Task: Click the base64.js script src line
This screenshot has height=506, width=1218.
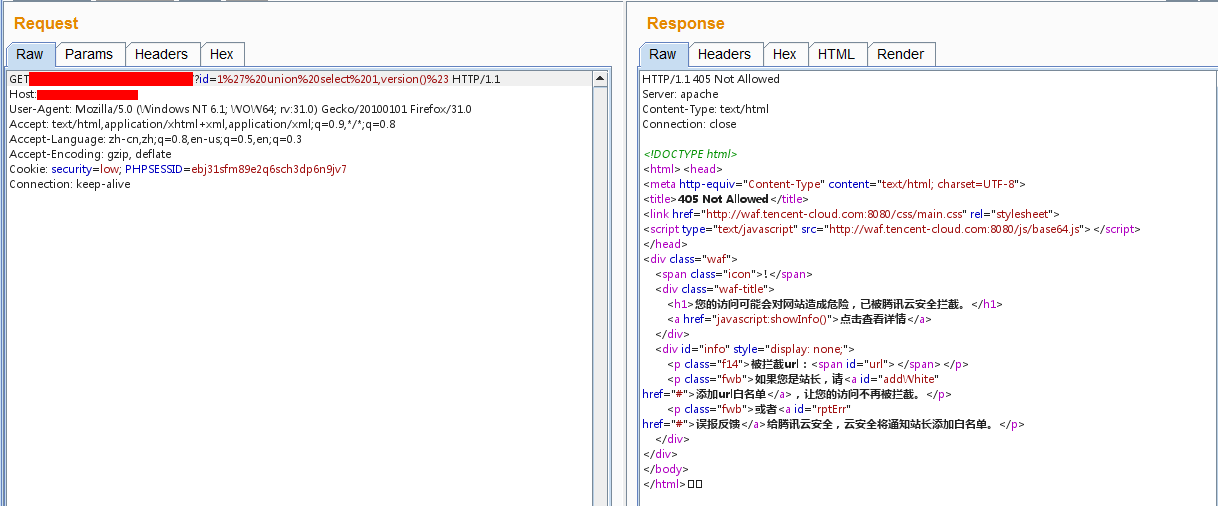Action: coord(891,229)
